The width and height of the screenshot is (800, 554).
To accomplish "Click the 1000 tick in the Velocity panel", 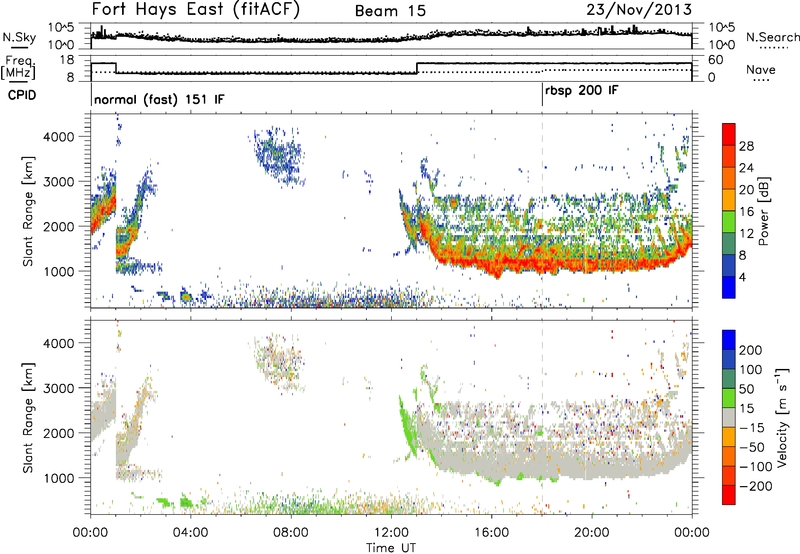I will [x=58, y=478].
